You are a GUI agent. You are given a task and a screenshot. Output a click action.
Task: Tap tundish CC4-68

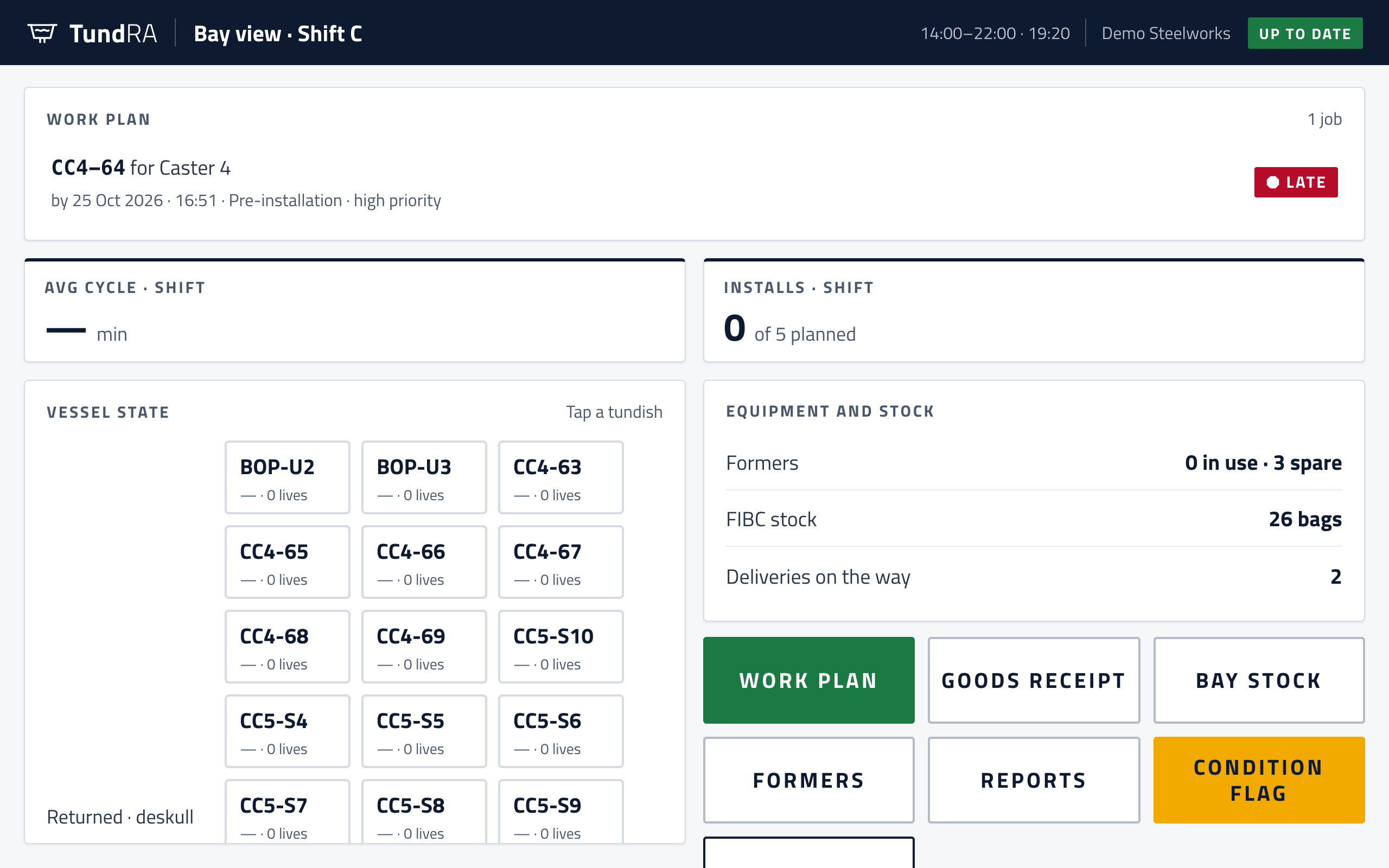tap(288, 647)
